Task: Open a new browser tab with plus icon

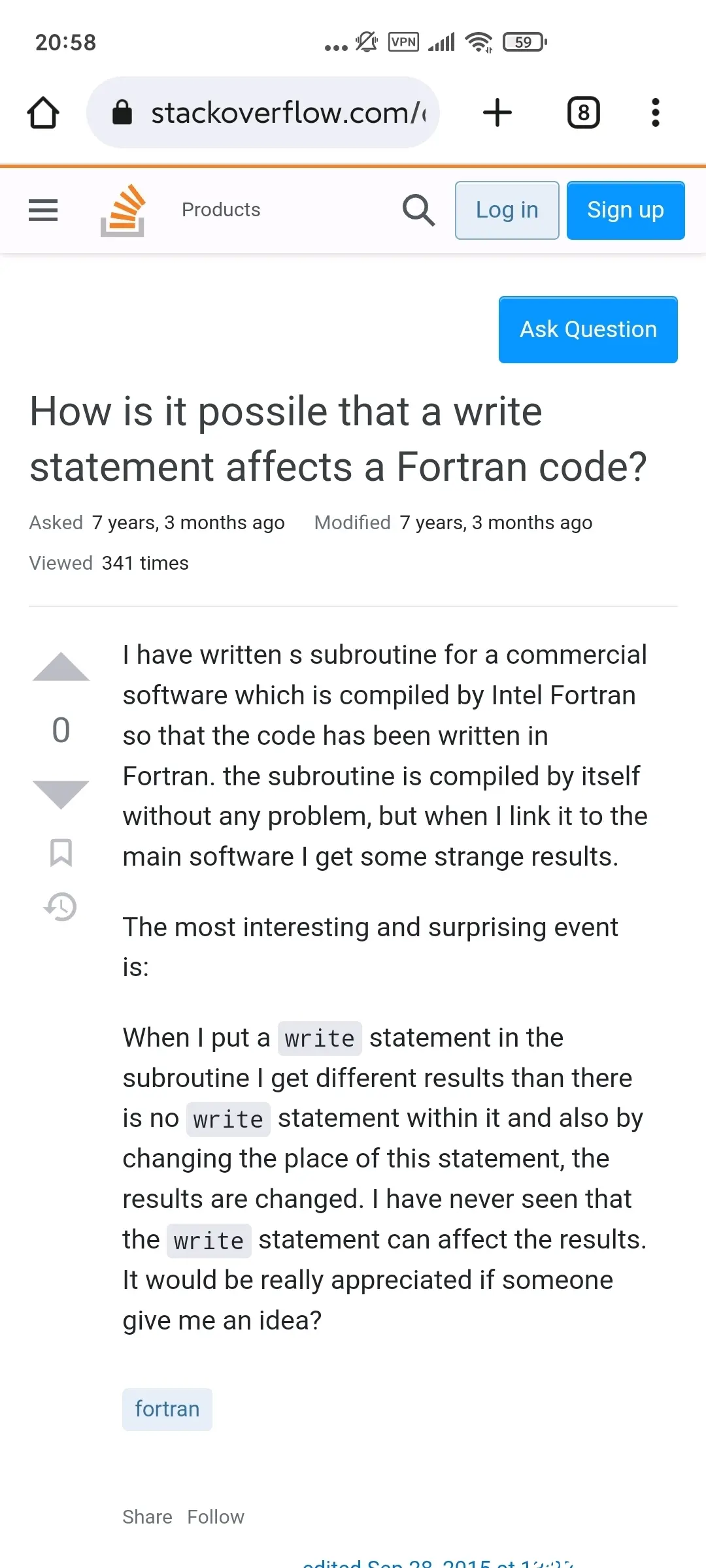Action: click(497, 112)
